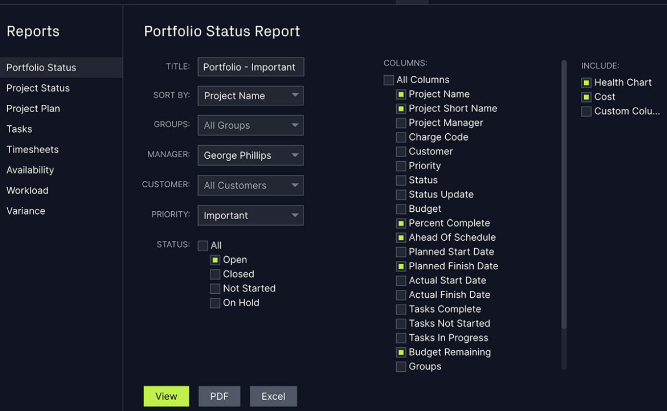Open the Timesheets report
The image size is (667, 411).
point(32,150)
